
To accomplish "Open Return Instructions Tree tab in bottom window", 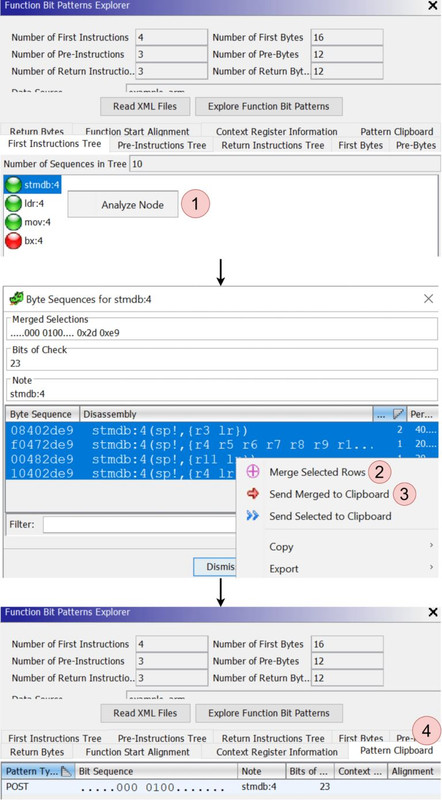I will click(x=273, y=738).
